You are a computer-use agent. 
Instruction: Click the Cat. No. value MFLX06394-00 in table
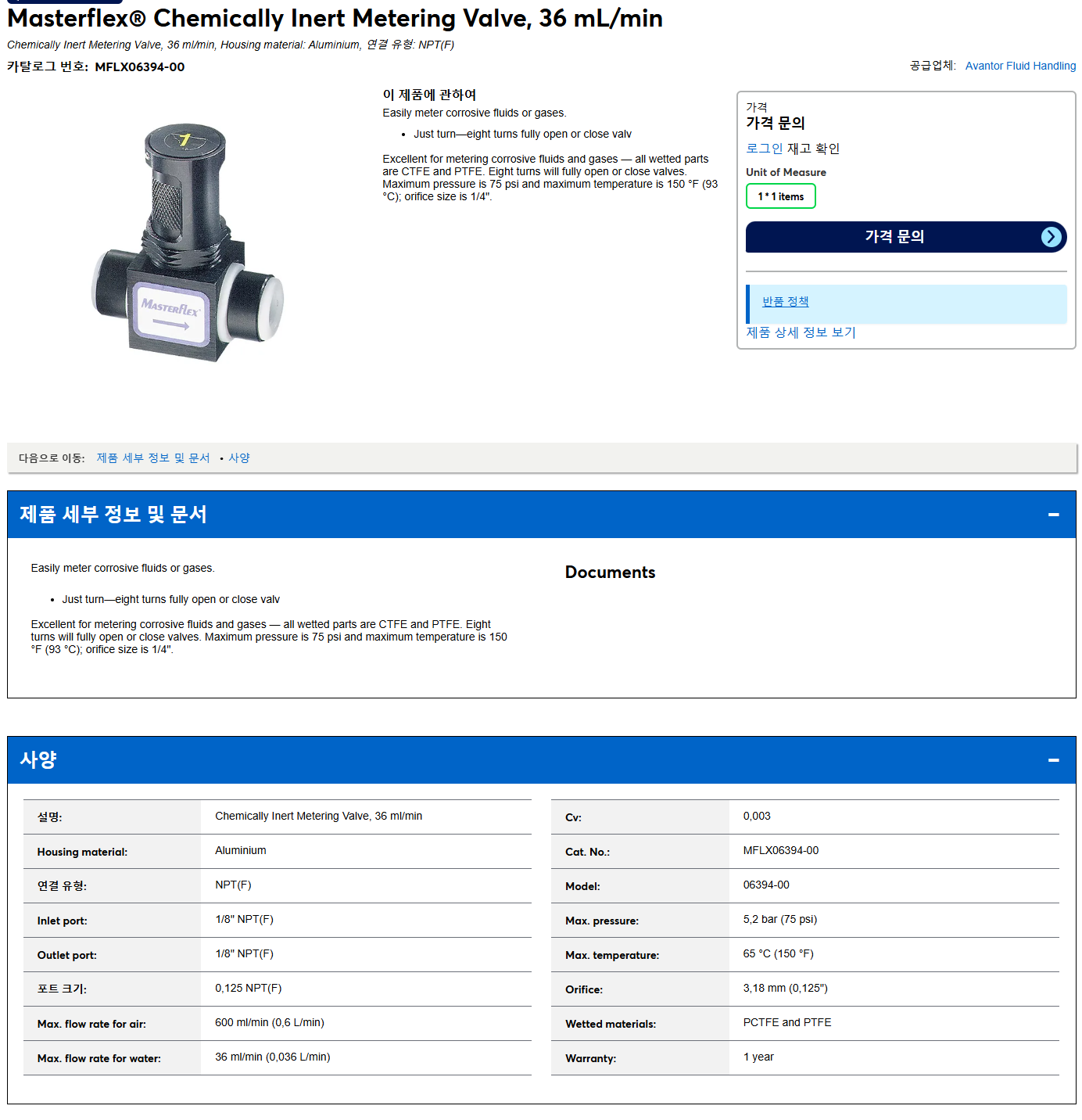click(x=781, y=850)
